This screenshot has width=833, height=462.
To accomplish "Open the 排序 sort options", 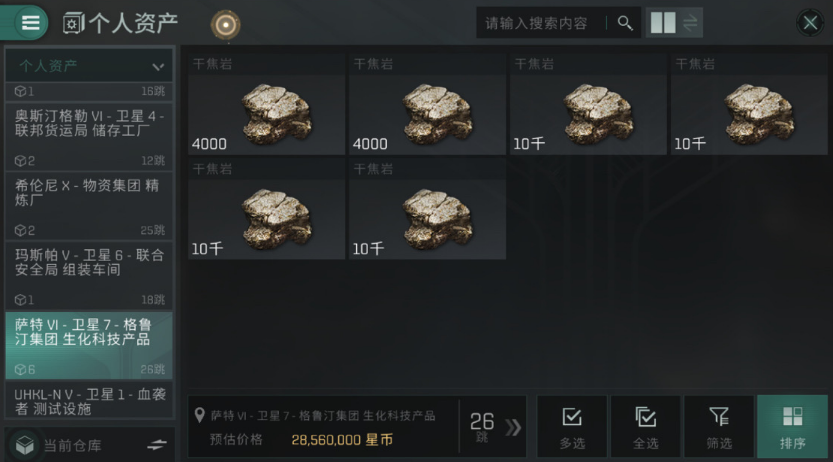I will pos(792,426).
